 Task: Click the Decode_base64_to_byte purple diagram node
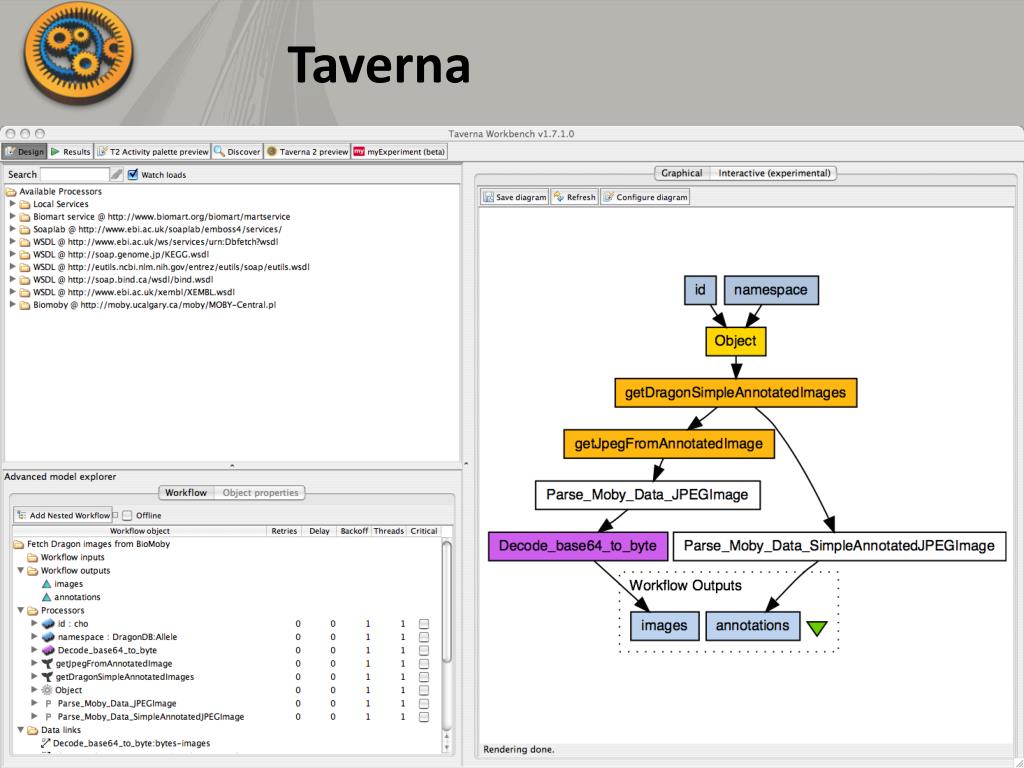point(578,546)
